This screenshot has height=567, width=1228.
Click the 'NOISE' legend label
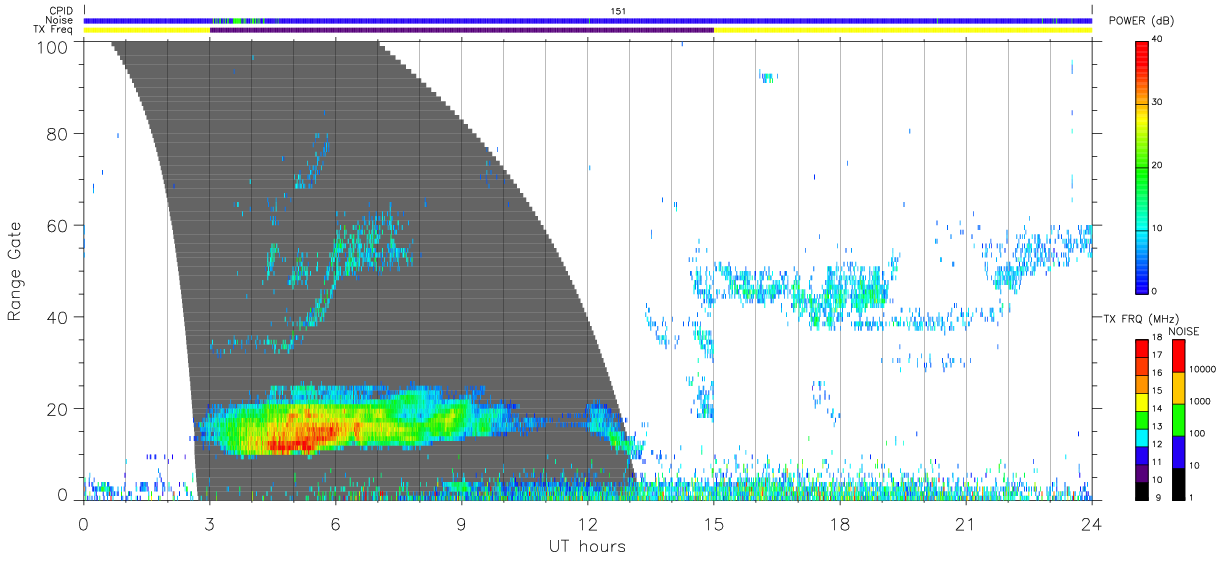click(1183, 331)
